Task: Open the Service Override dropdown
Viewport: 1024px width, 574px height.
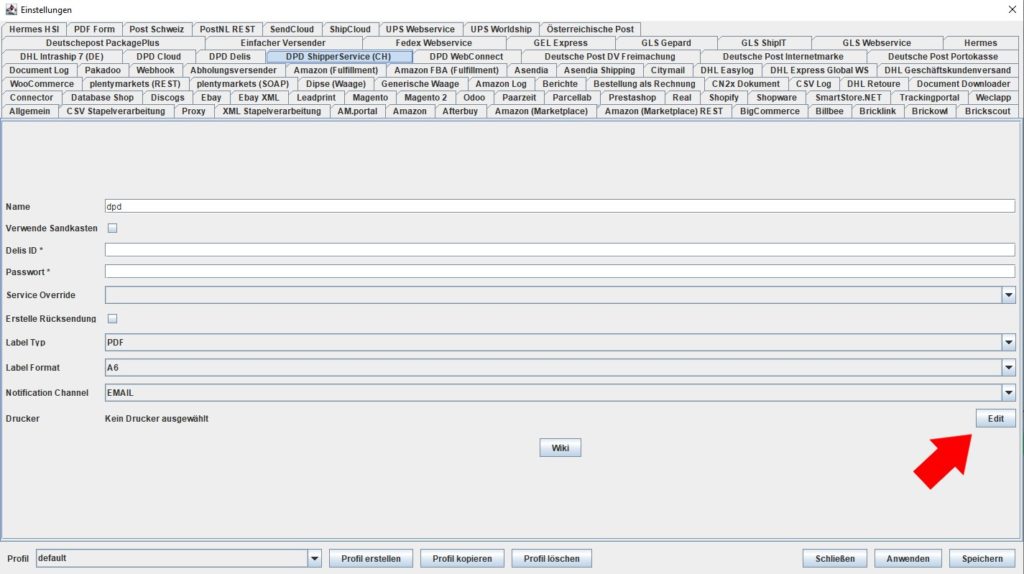Action: click(x=1008, y=295)
